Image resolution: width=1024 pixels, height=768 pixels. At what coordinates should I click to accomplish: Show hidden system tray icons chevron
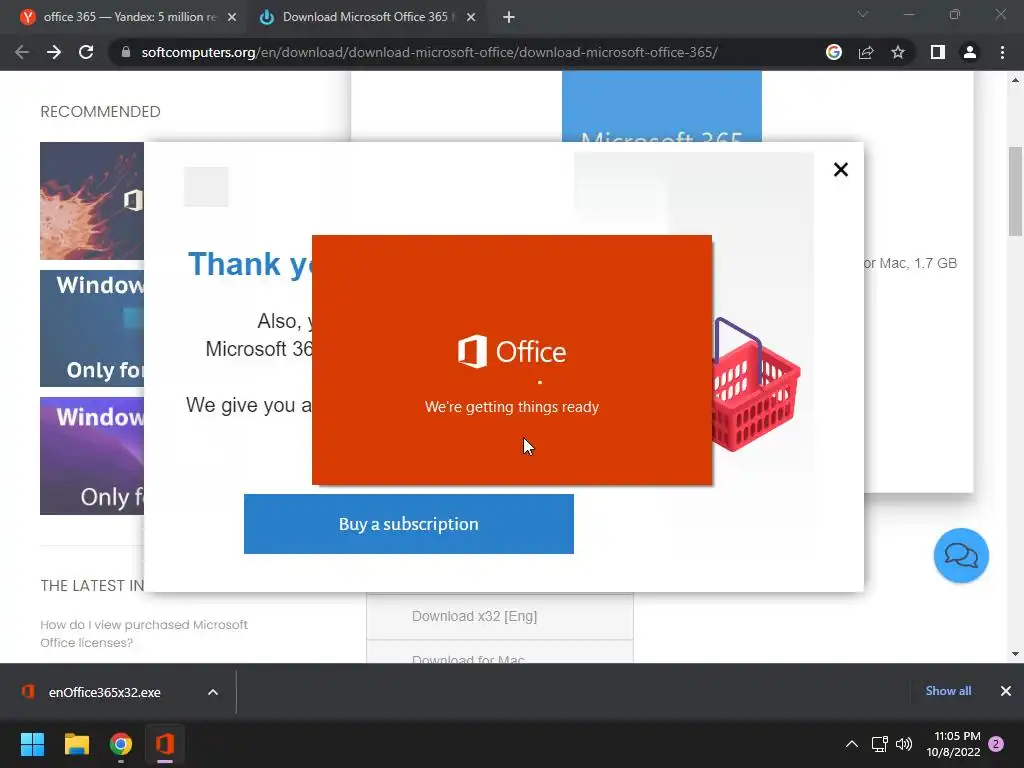point(852,744)
